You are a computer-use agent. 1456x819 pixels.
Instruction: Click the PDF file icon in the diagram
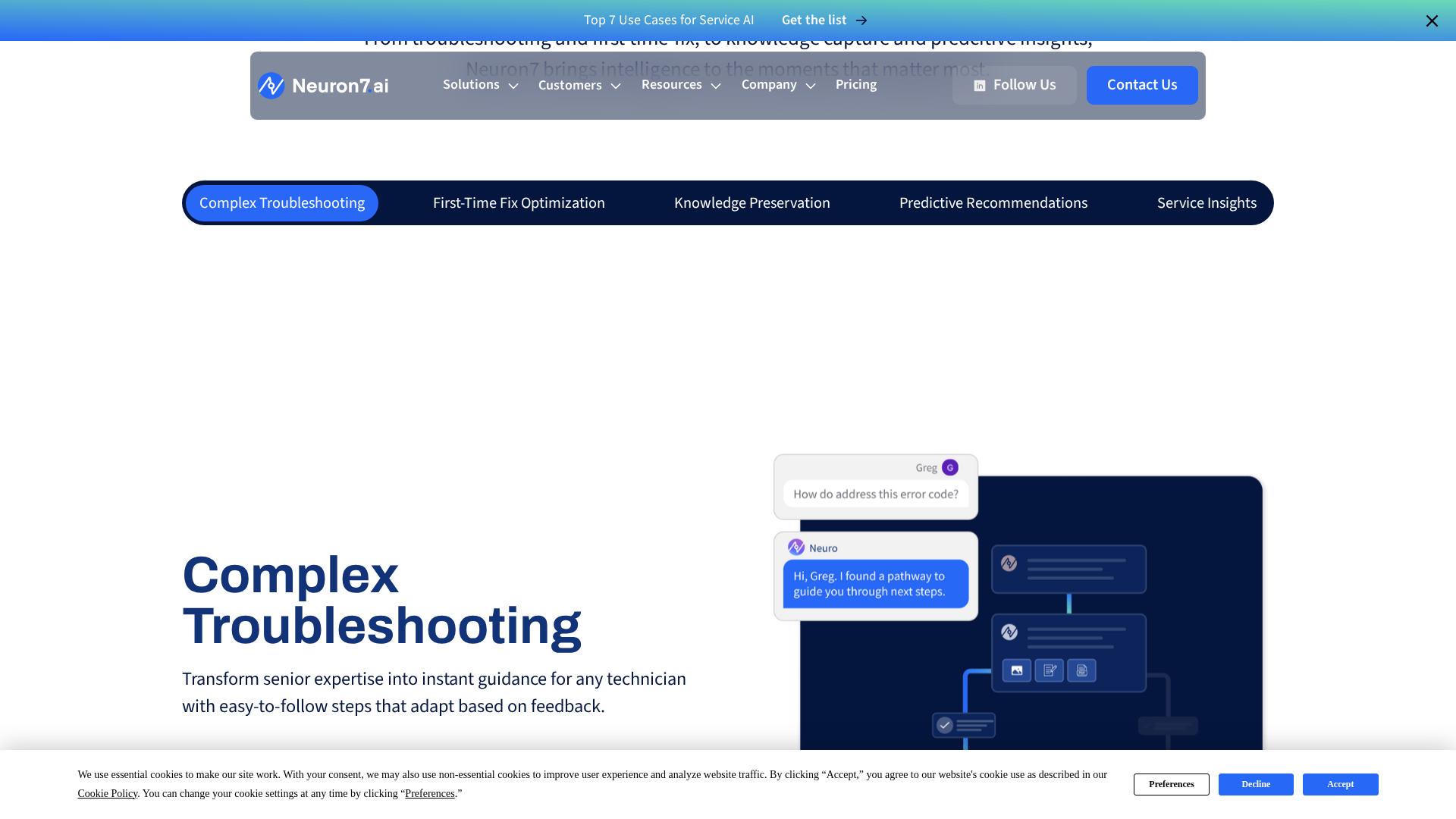coord(1082,670)
